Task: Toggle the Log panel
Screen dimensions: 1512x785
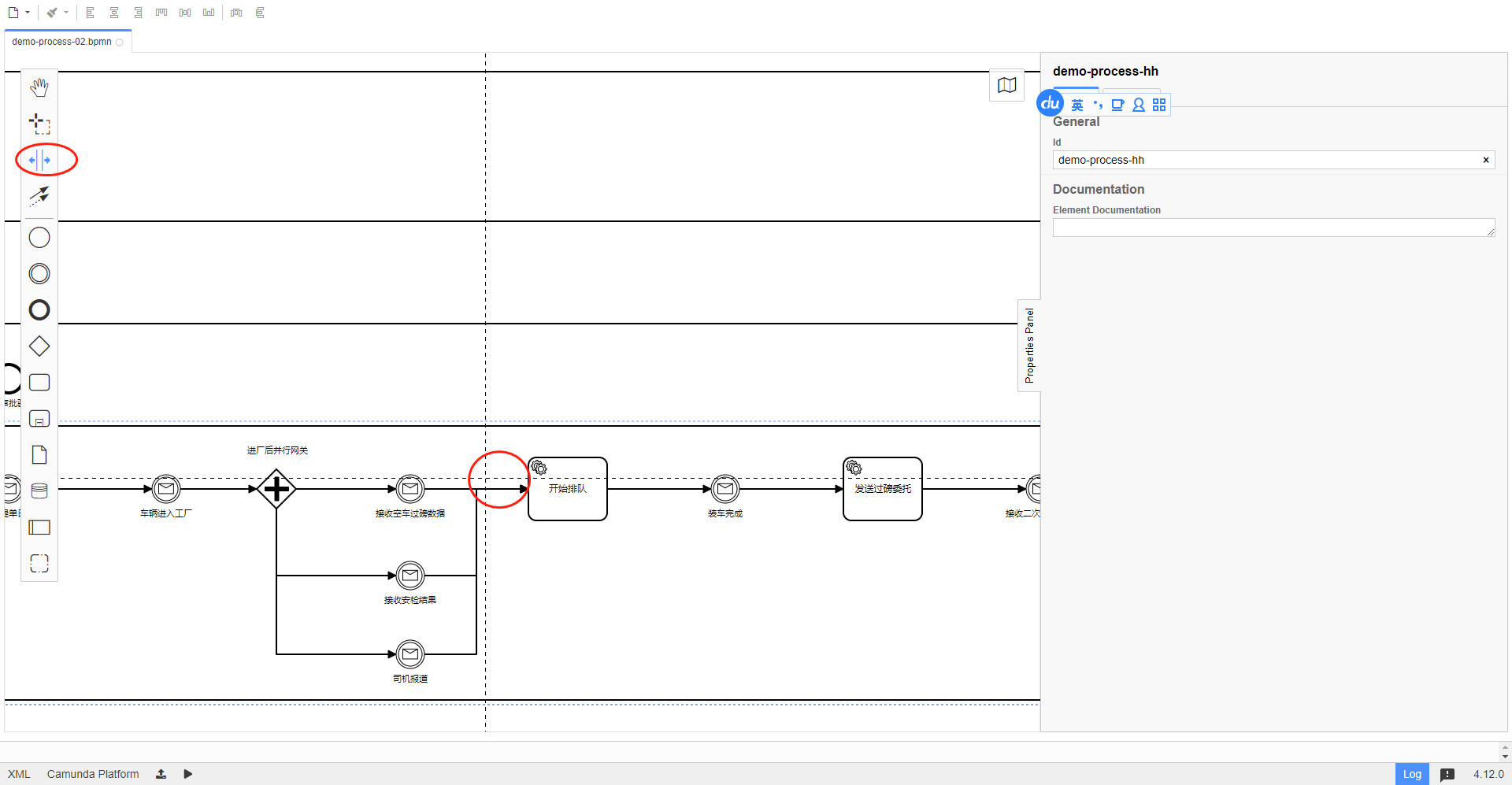Action: click(1412, 774)
